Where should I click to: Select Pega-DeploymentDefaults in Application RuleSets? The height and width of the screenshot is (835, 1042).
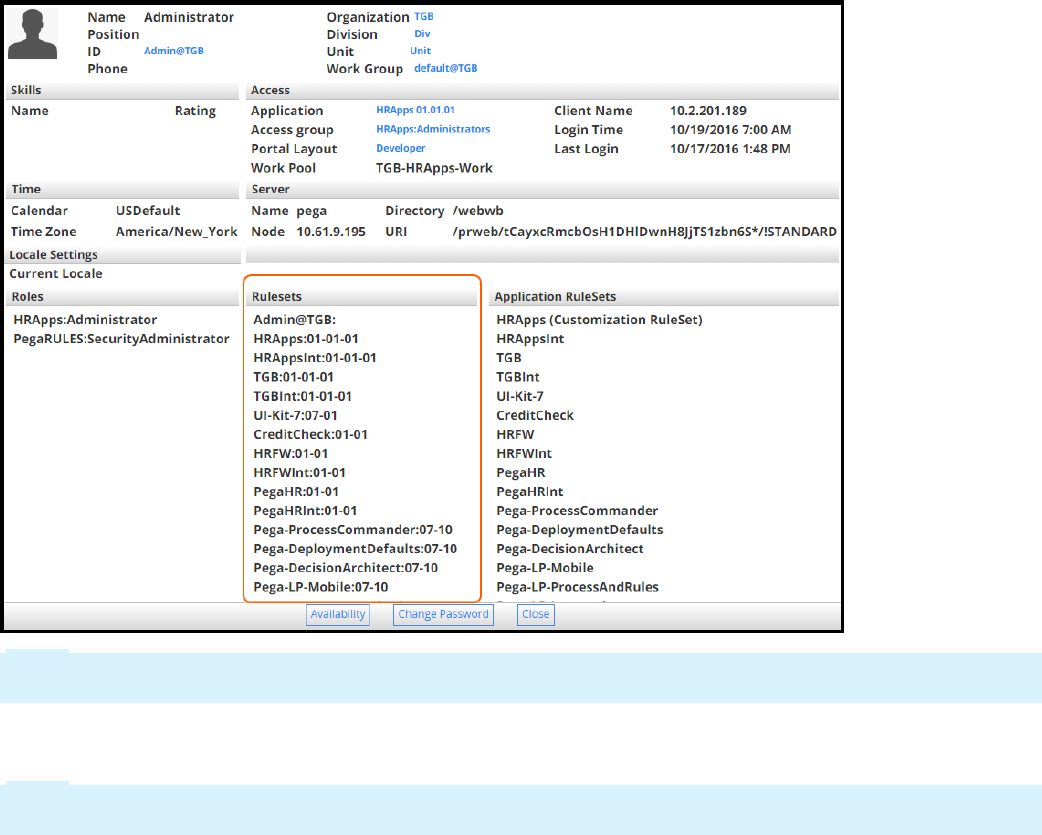point(579,530)
